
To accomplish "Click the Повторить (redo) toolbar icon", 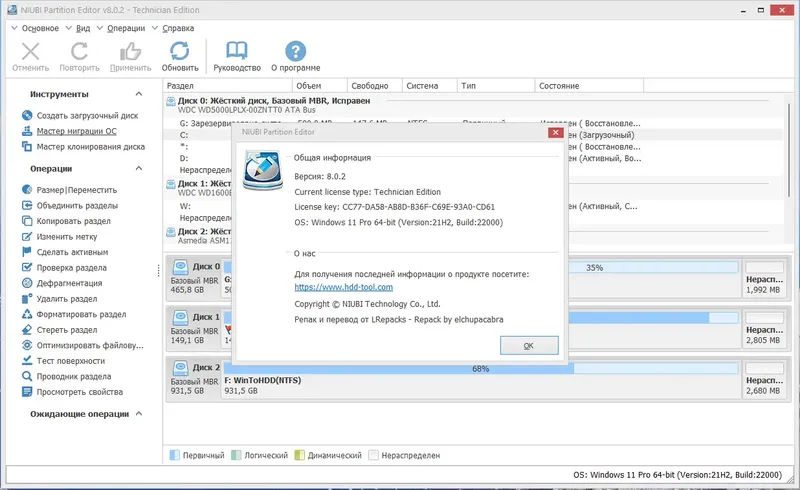I will coord(79,52).
